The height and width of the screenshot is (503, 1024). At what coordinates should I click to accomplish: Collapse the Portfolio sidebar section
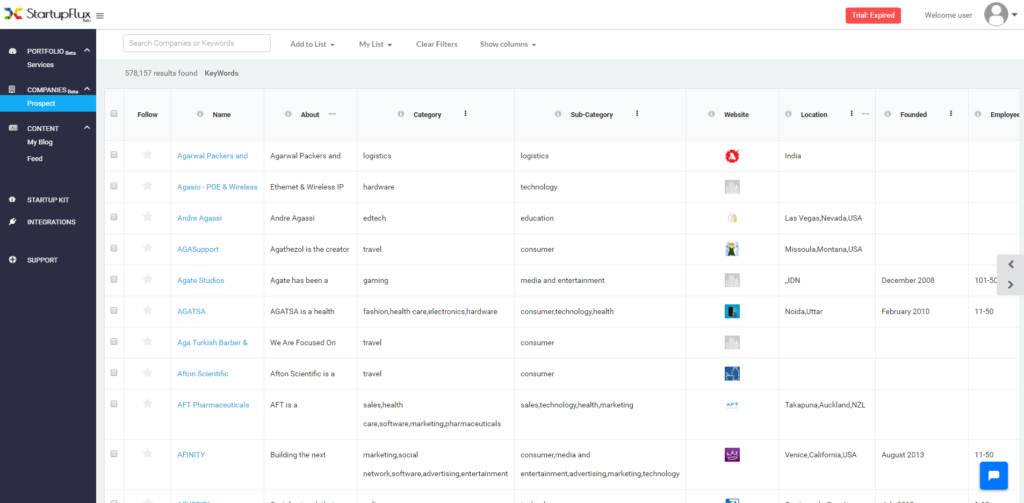(x=88, y=51)
